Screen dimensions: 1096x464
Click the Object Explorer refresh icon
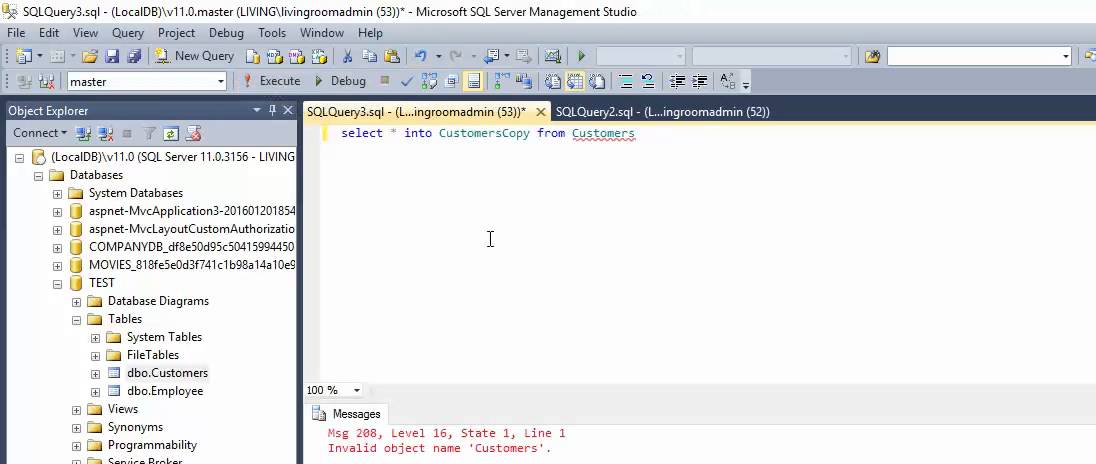coord(171,133)
